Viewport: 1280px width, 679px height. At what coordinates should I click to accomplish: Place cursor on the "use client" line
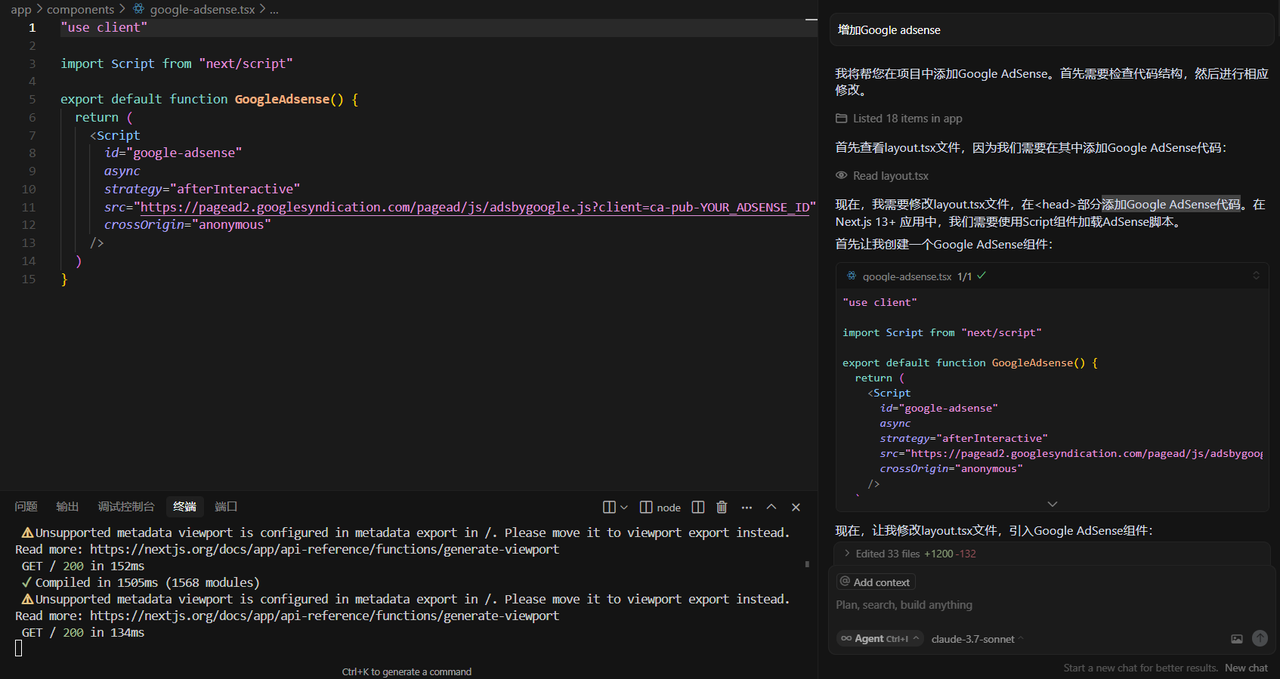pyautogui.click(x=104, y=27)
